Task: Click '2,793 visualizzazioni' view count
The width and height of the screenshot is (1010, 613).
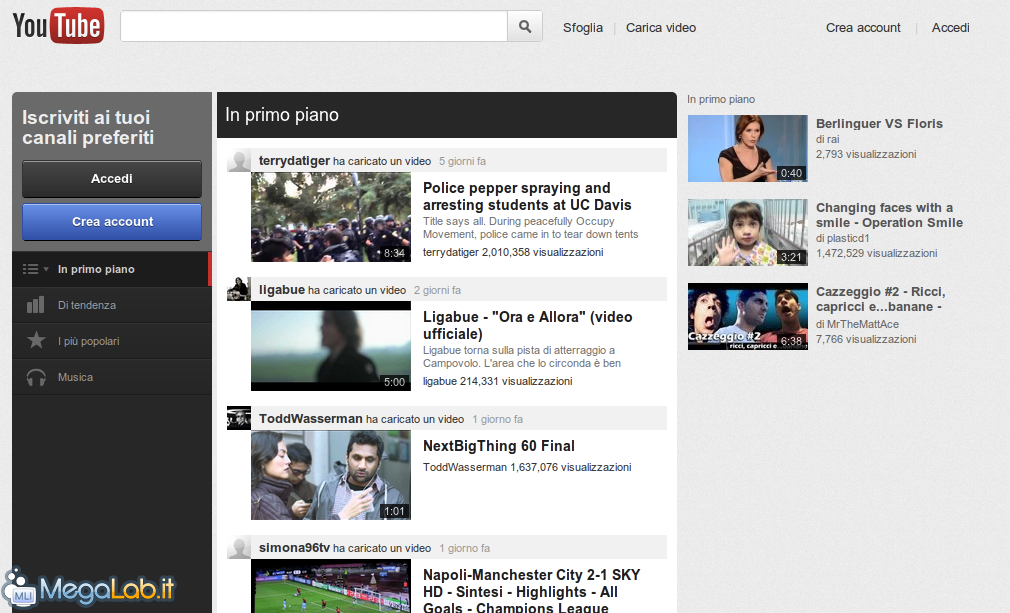Action: click(x=866, y=154)
